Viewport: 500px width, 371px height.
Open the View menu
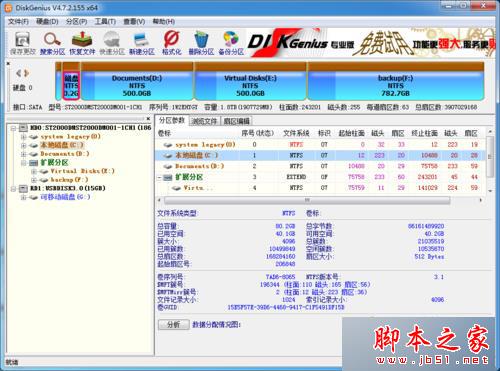click(x=134, y=22)
